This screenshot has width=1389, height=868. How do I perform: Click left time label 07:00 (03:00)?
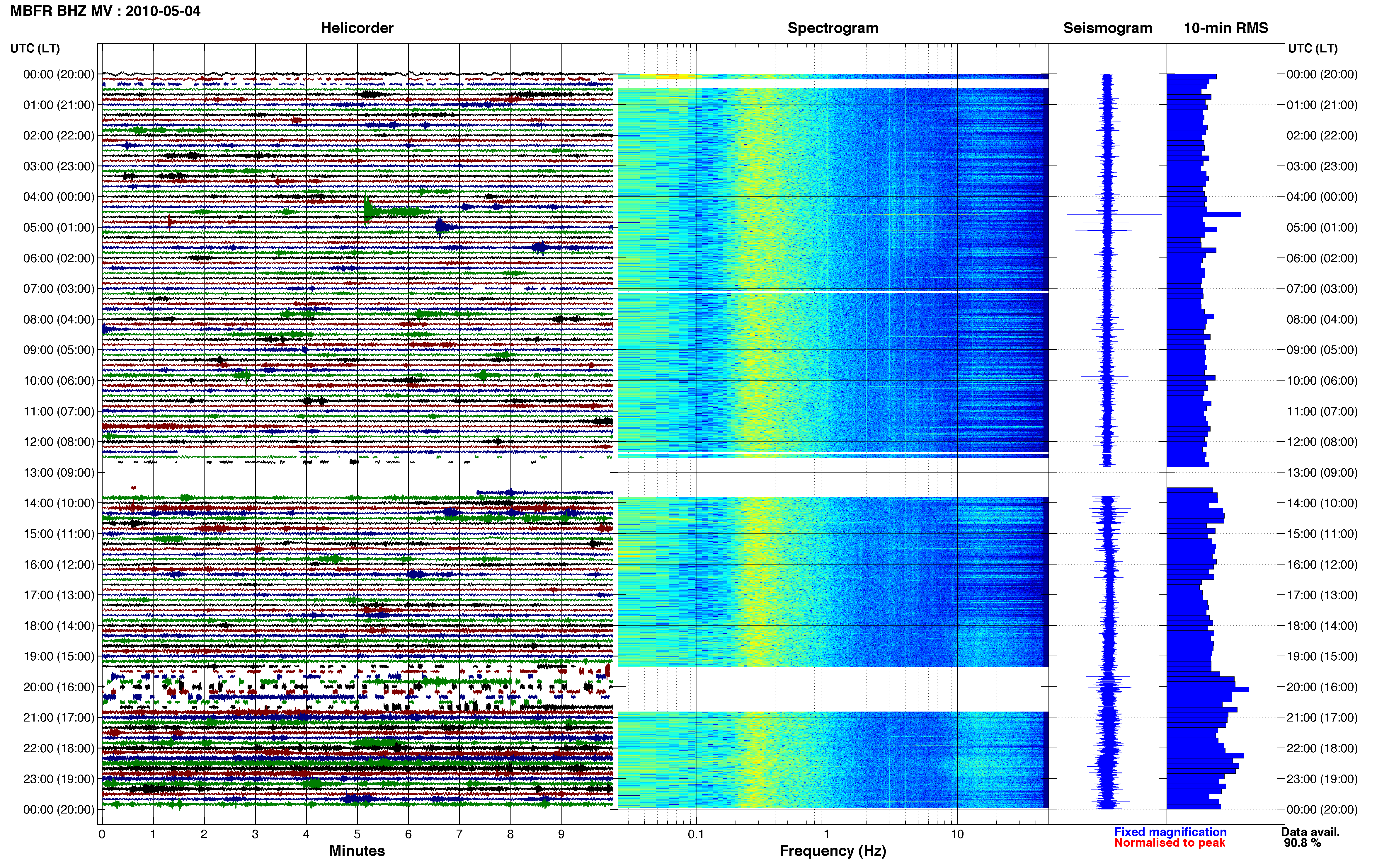(x=59, y=289)
